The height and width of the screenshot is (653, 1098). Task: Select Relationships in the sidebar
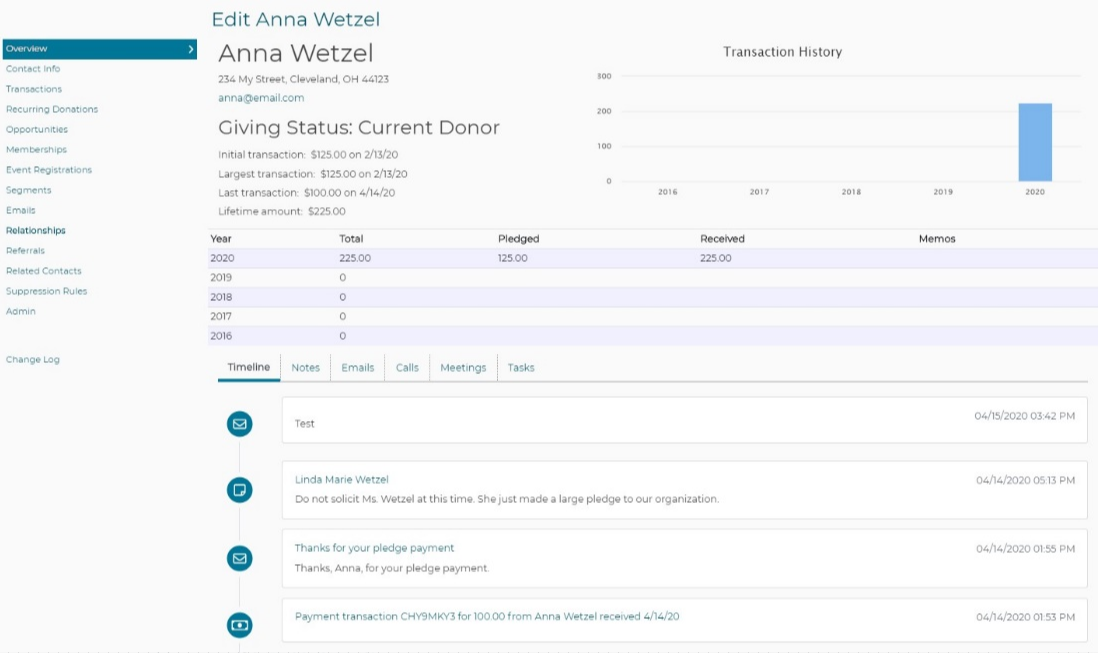click(x=36, y=230)
